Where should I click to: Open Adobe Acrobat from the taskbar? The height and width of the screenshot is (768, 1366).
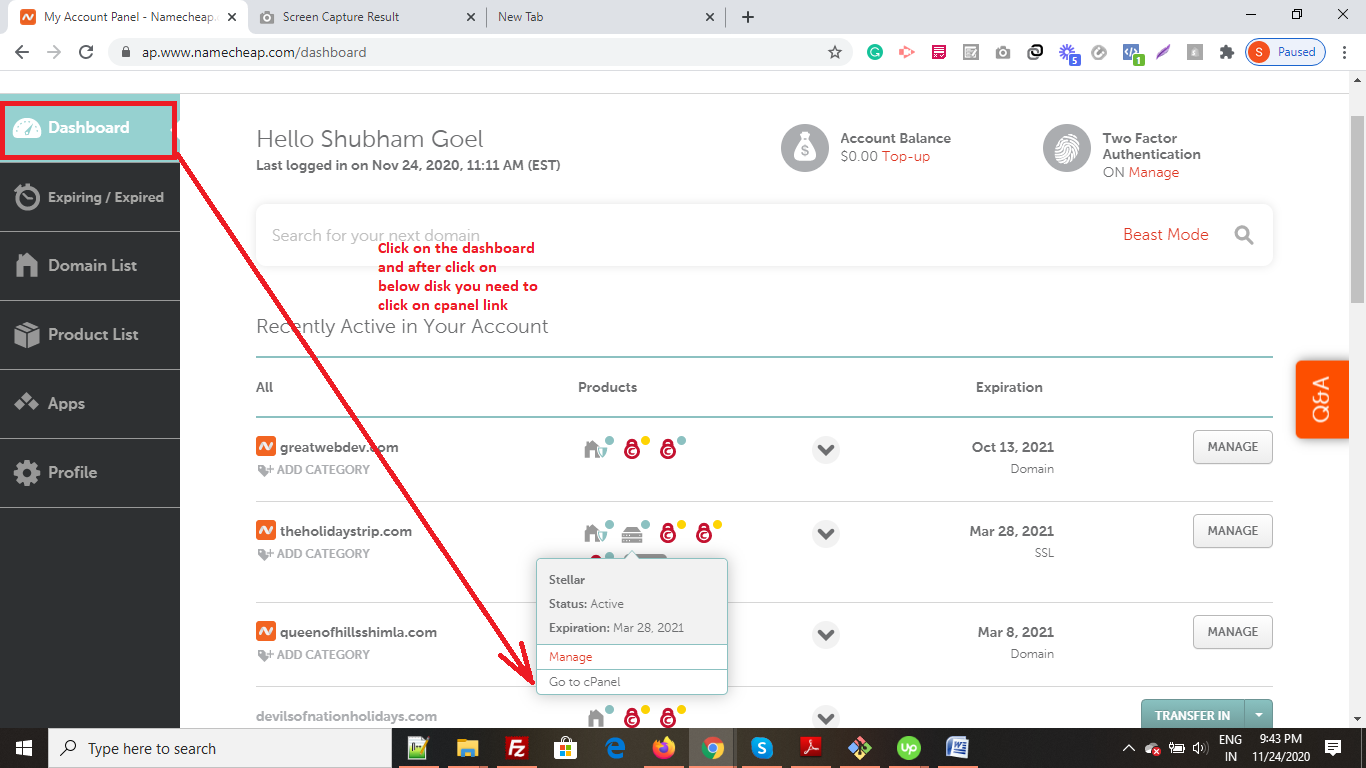point(810,748)
